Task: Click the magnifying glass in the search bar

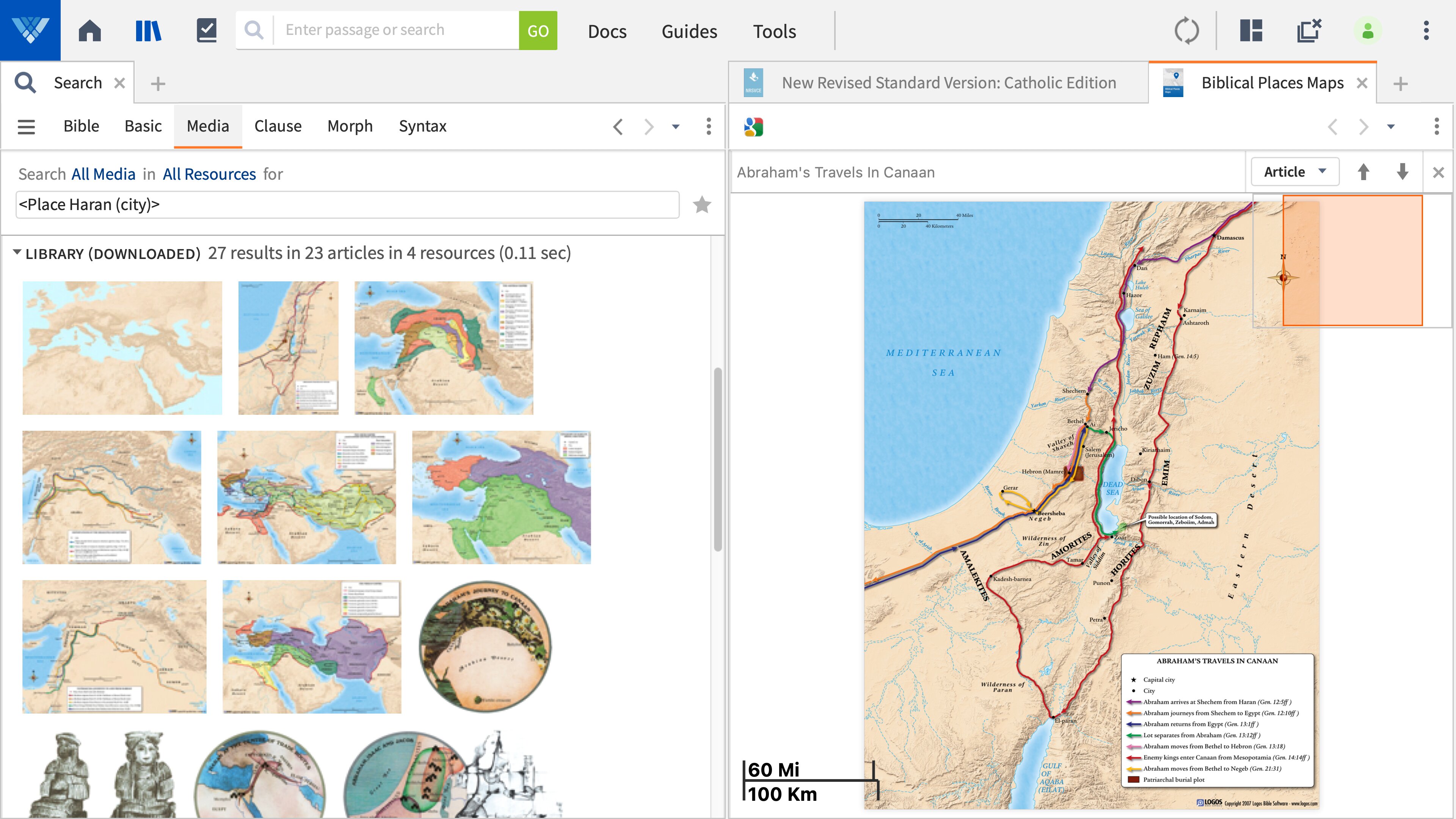Action: (x=254, y=30)
